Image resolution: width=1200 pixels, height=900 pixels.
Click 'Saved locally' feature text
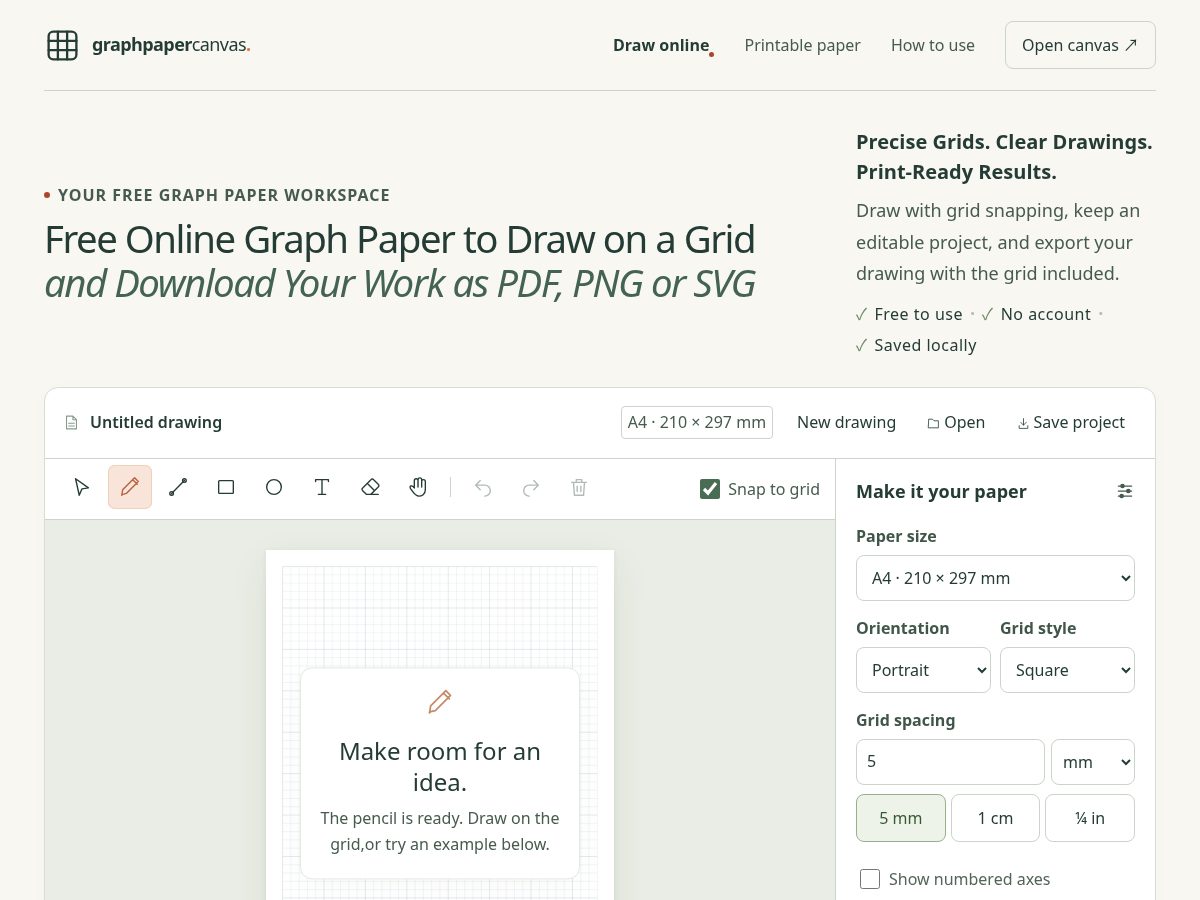(925, 345)
